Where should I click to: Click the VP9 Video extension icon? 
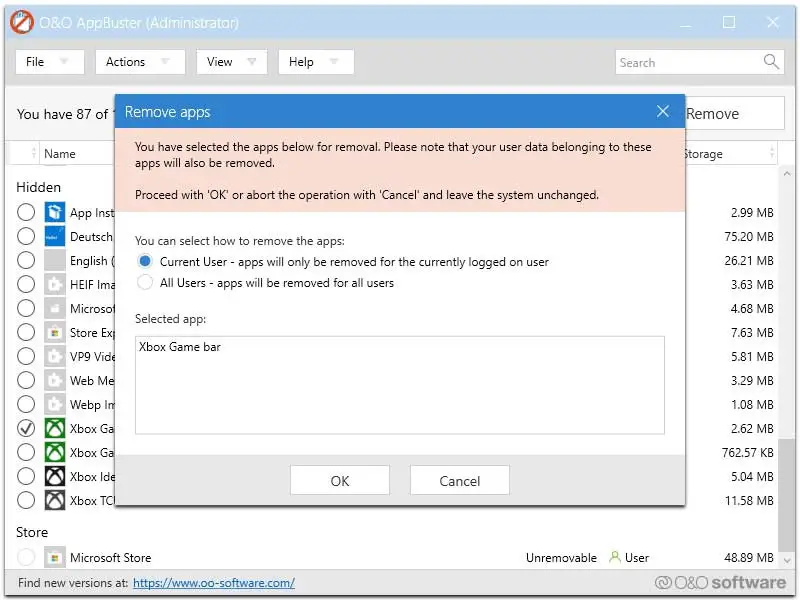pyautogui.click(x=55, y=356)
